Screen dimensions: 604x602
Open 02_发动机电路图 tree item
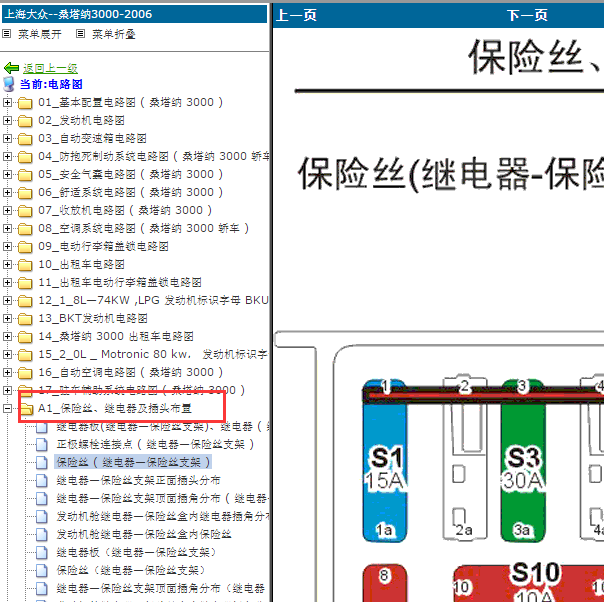81,121
